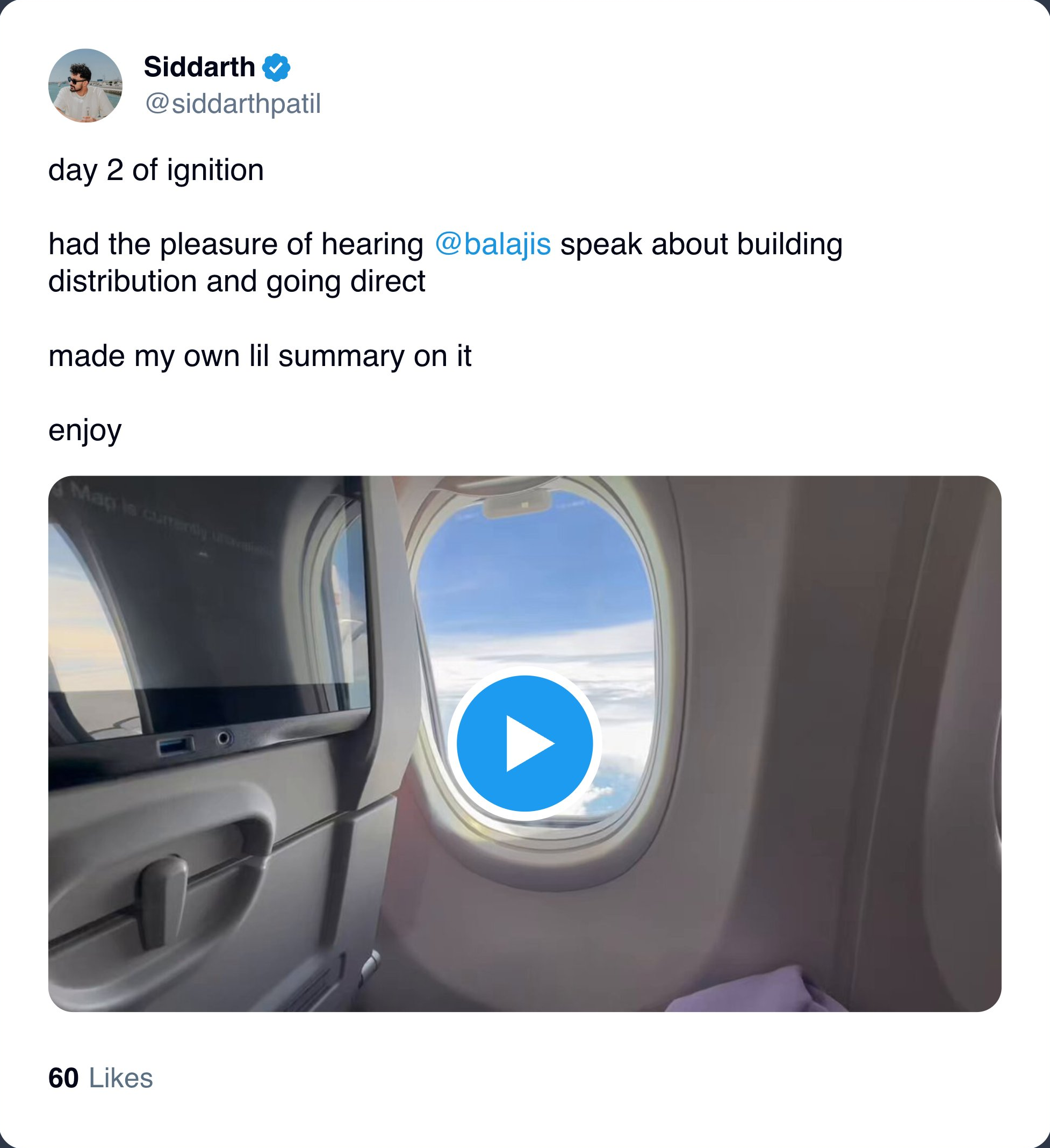Click the display name Siddarth

(x=199, y=67)
